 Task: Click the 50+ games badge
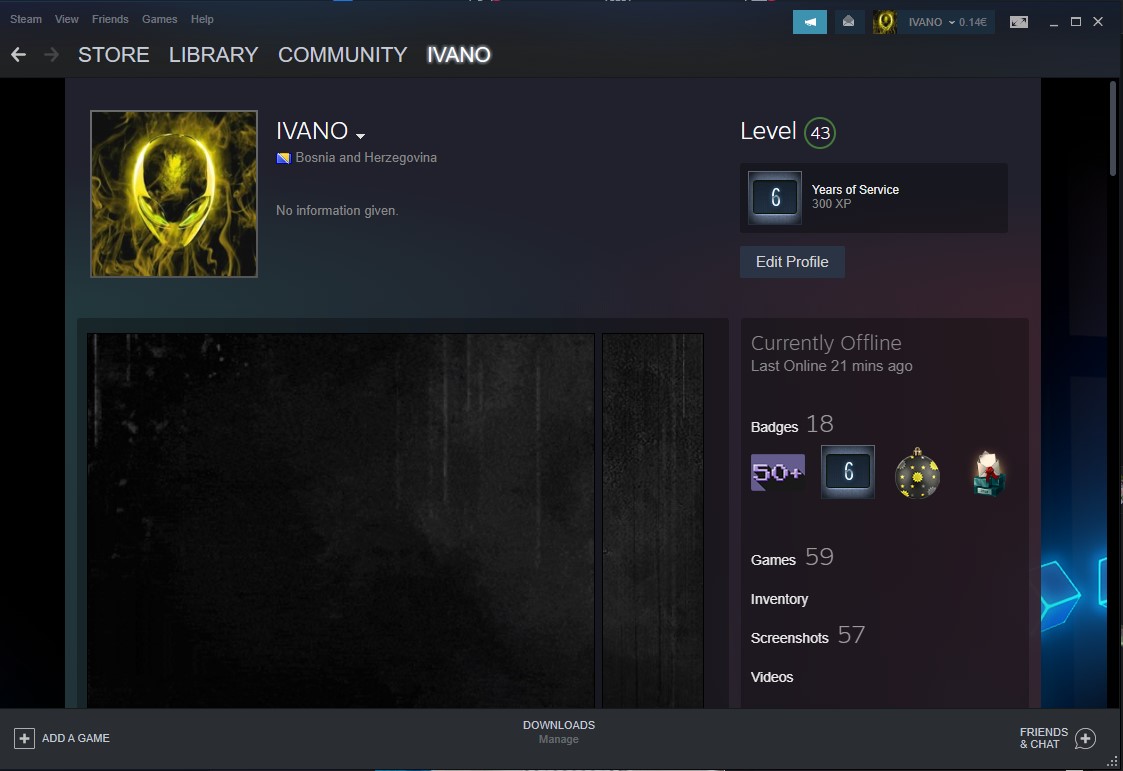click(x=778, y=472)
